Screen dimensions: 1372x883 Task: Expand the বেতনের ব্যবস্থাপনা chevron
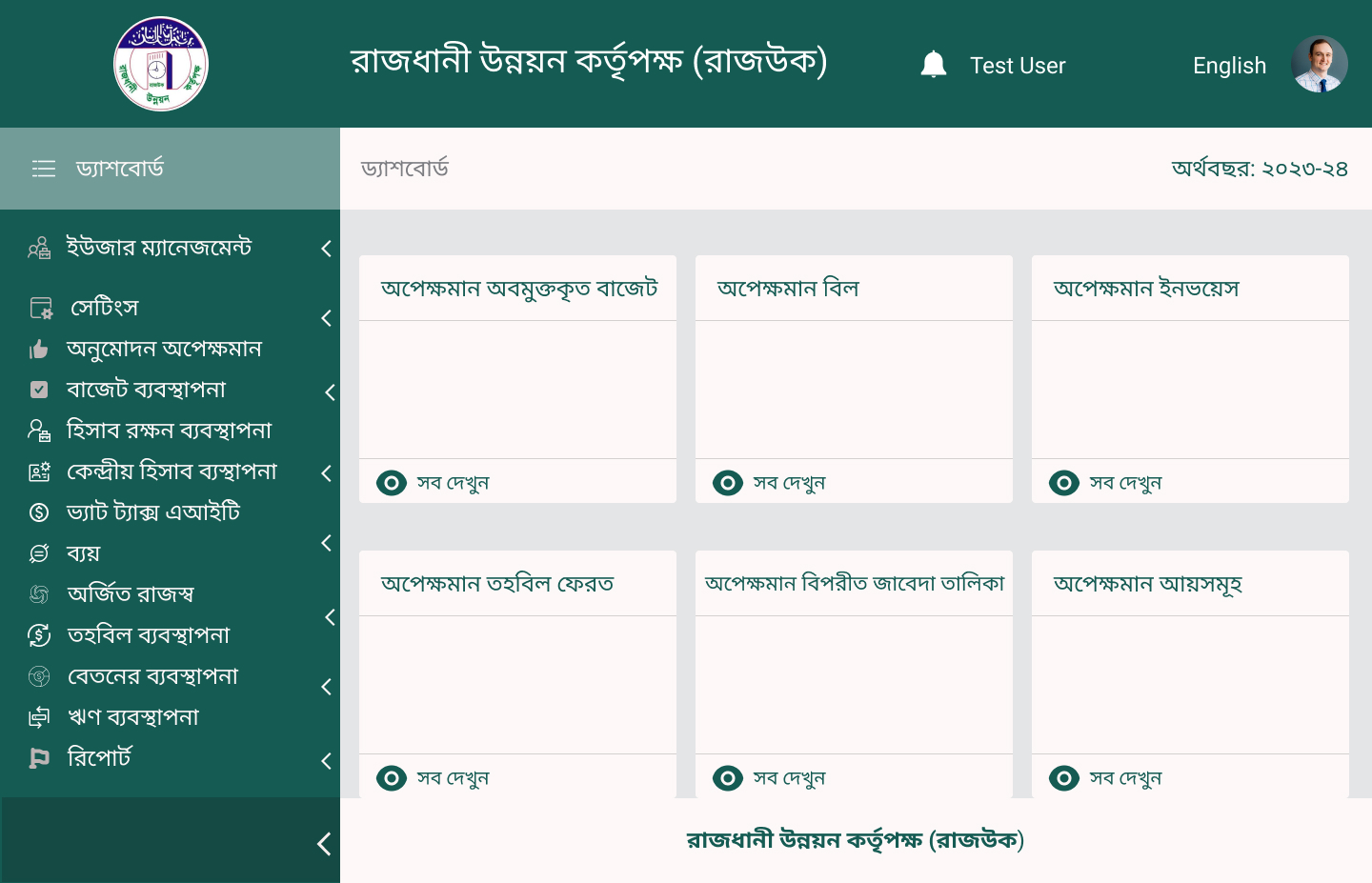click(326, 687)
